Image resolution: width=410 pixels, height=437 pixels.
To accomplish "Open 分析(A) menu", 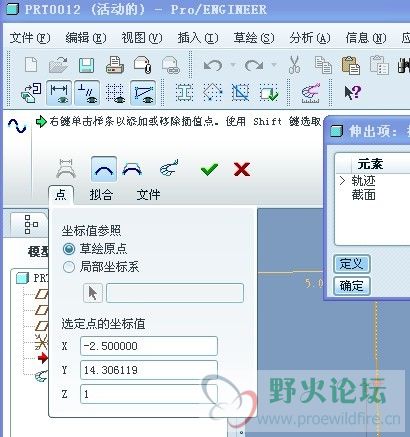I will pos(310,38).
